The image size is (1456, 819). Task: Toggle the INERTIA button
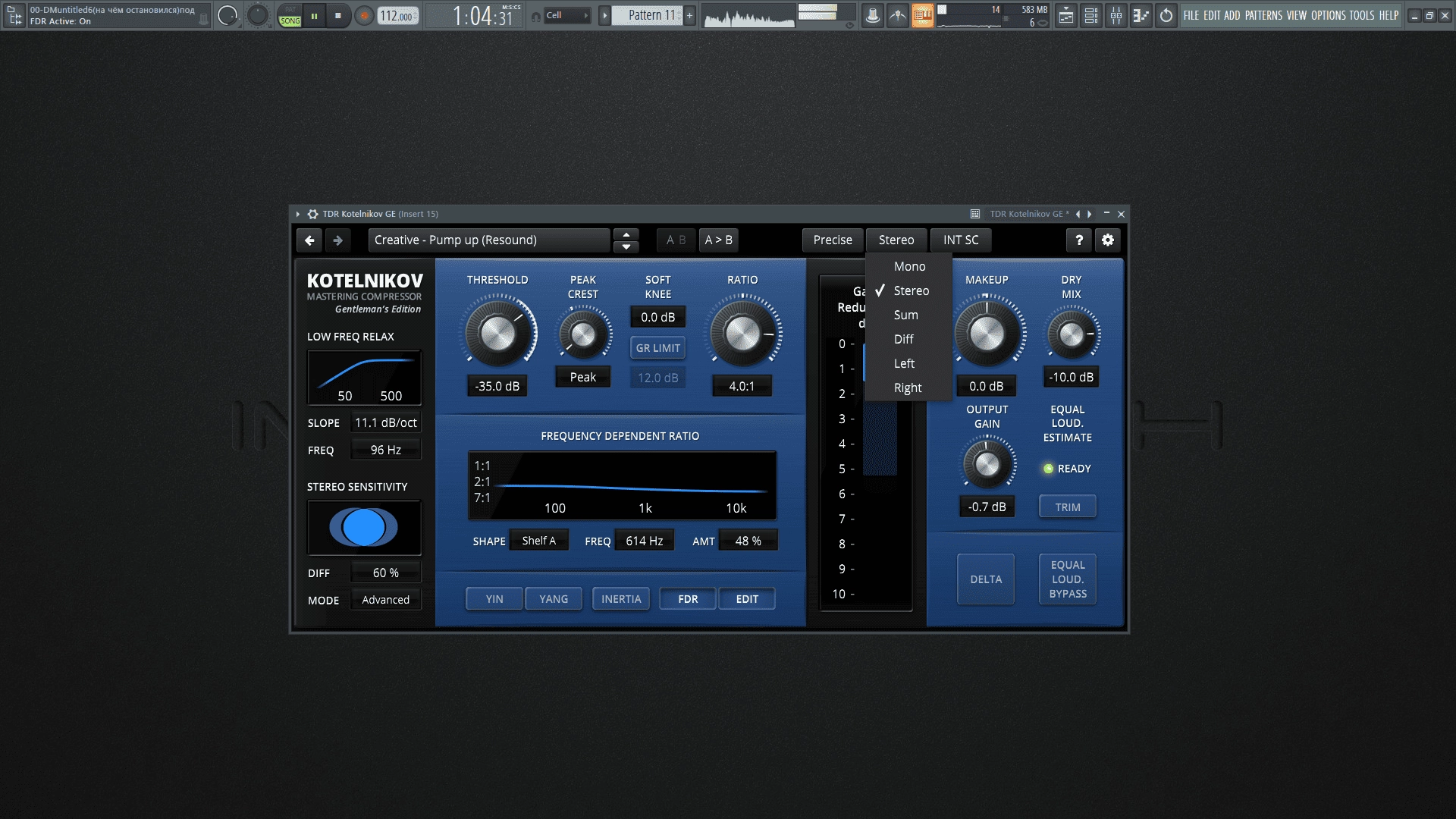tap(621, 599)
